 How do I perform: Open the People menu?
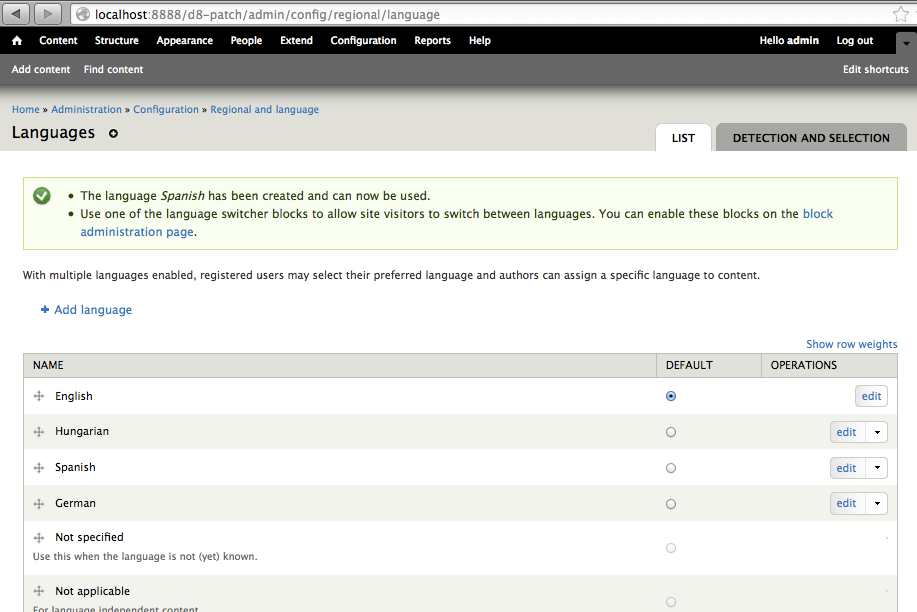pyautogui.click(x=246, y=40)
